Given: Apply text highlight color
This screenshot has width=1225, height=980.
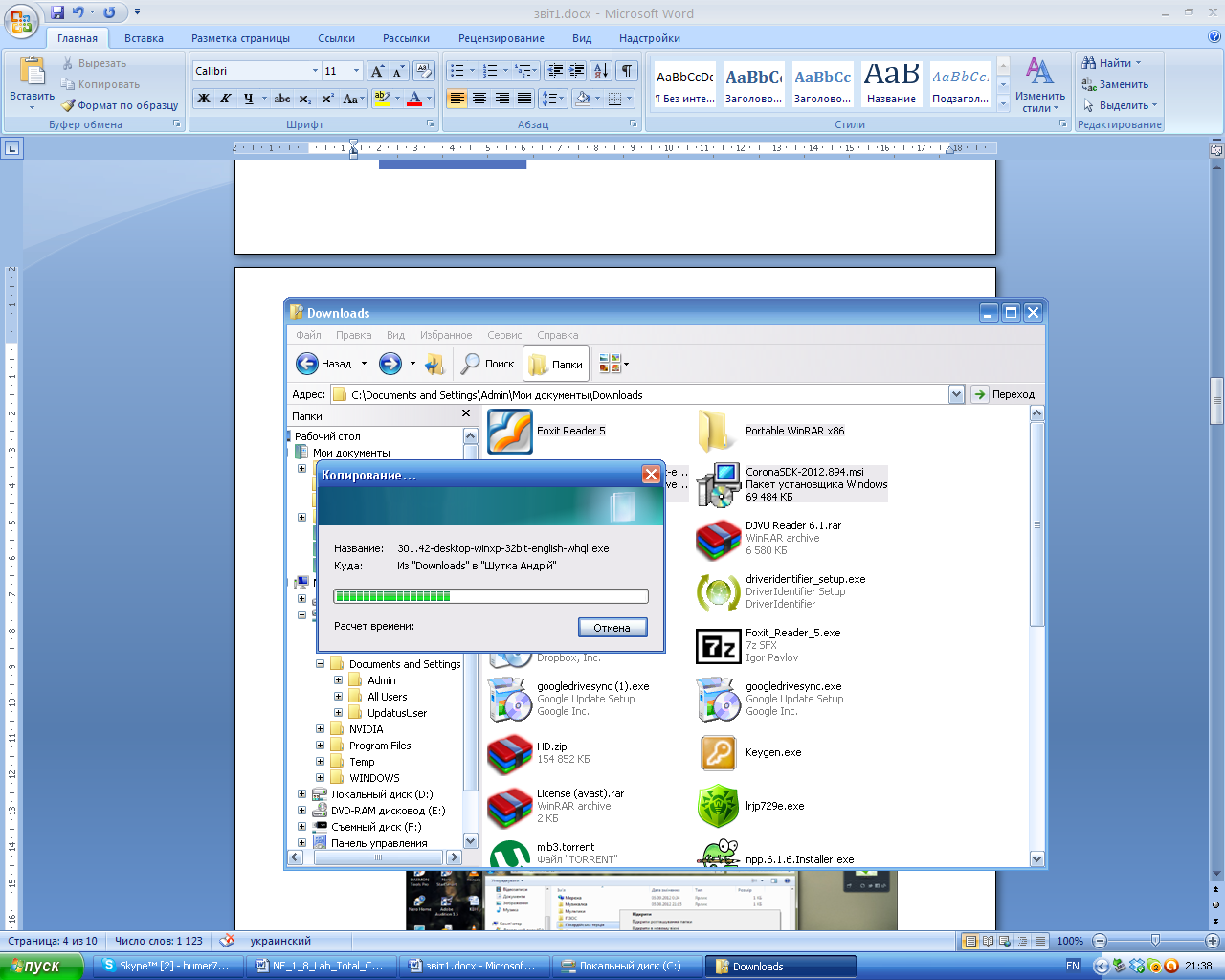Looking at the screenshot, I should [382, 99].
